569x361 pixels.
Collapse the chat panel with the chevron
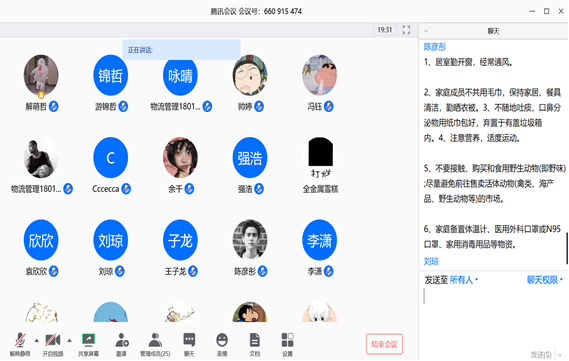(x=426, y=31)
